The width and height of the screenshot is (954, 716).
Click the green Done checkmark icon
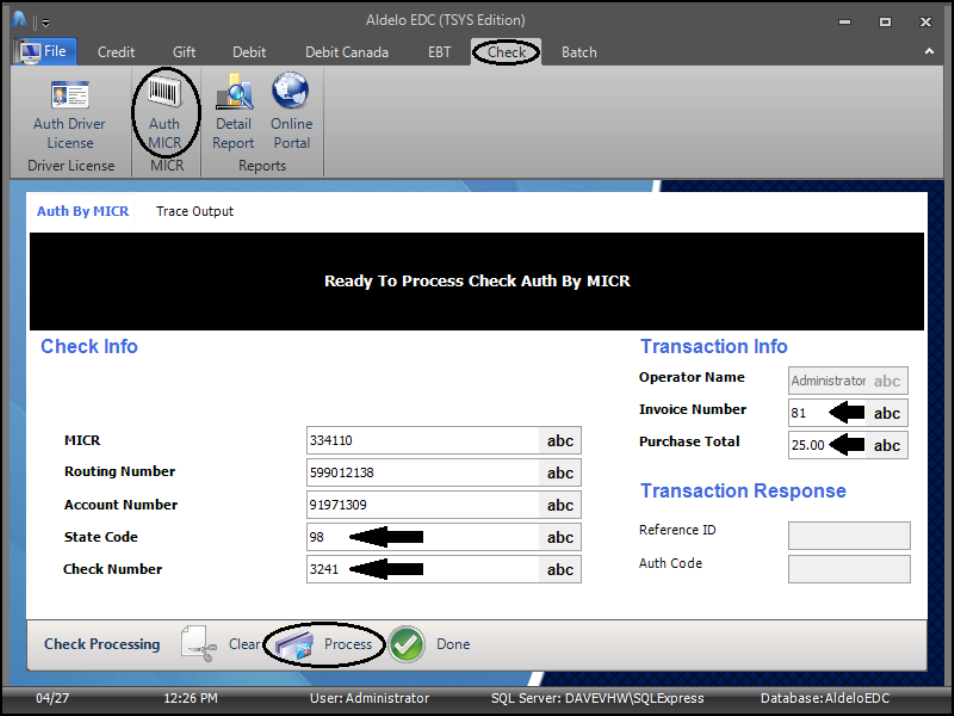click(406, 644)
